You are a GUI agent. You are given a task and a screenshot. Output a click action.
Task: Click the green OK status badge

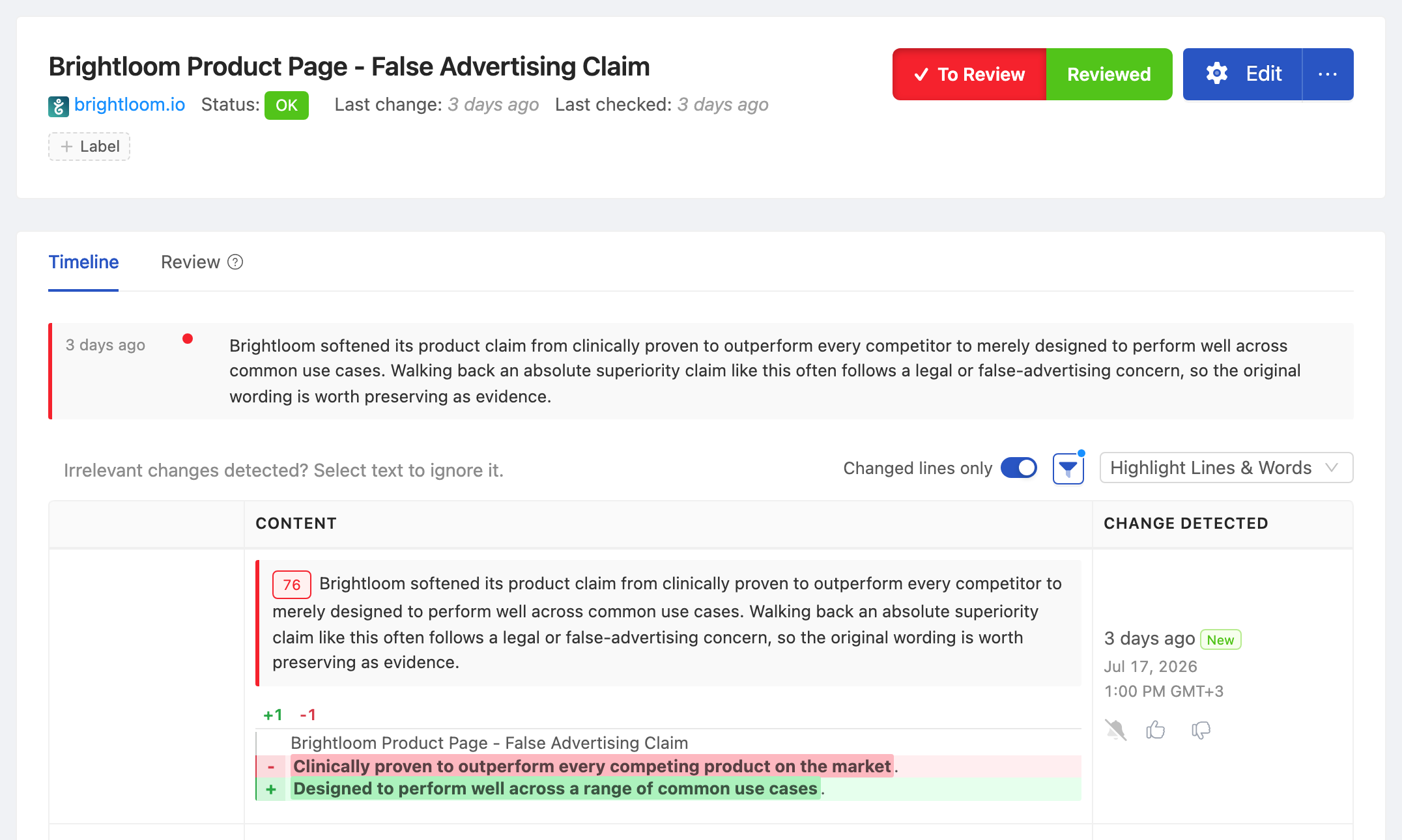pyautogui.click(x=287, y=105)
